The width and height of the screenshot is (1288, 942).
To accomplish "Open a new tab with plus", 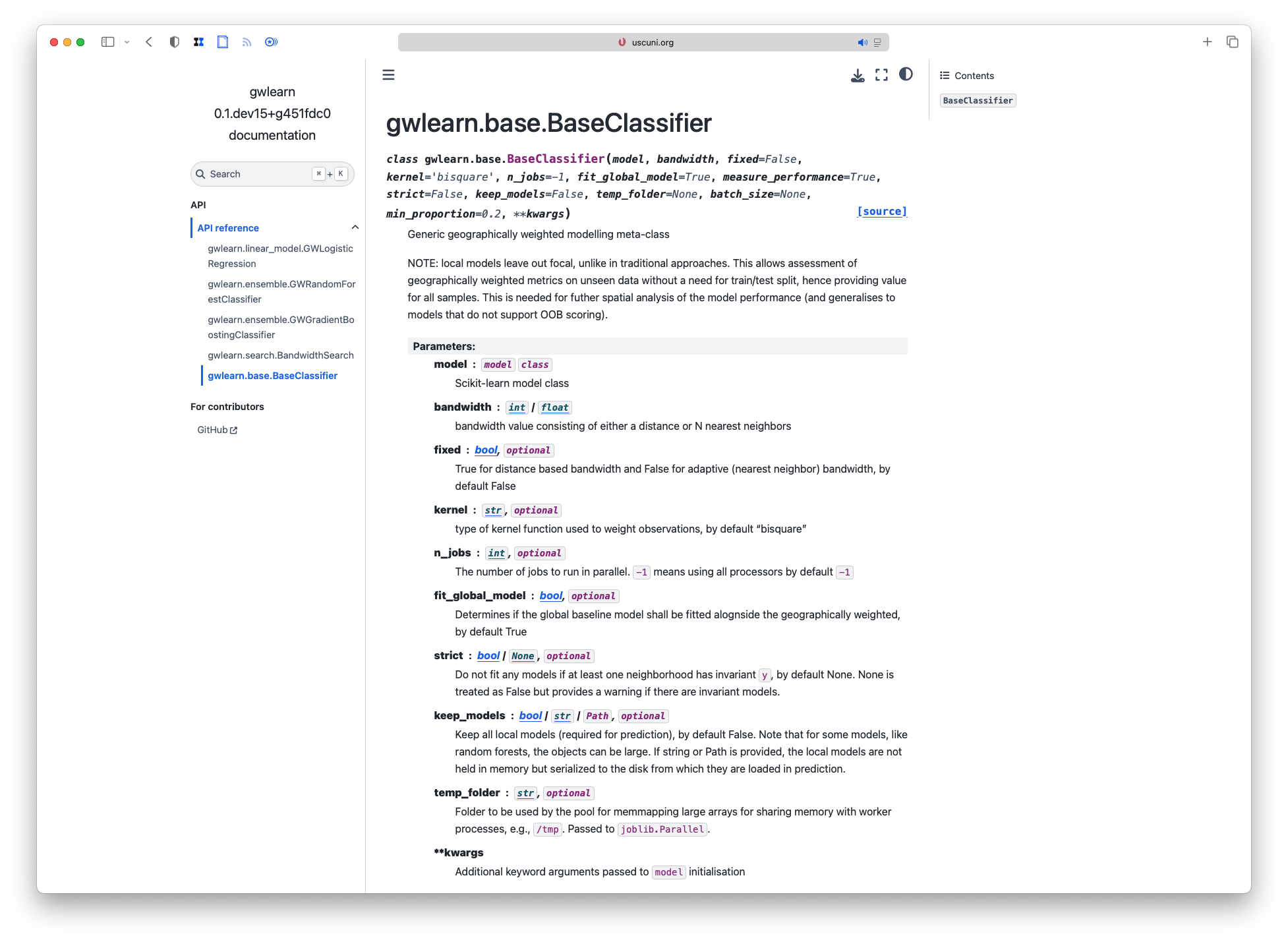I will pyautogui.click(x=1207, y=42).
